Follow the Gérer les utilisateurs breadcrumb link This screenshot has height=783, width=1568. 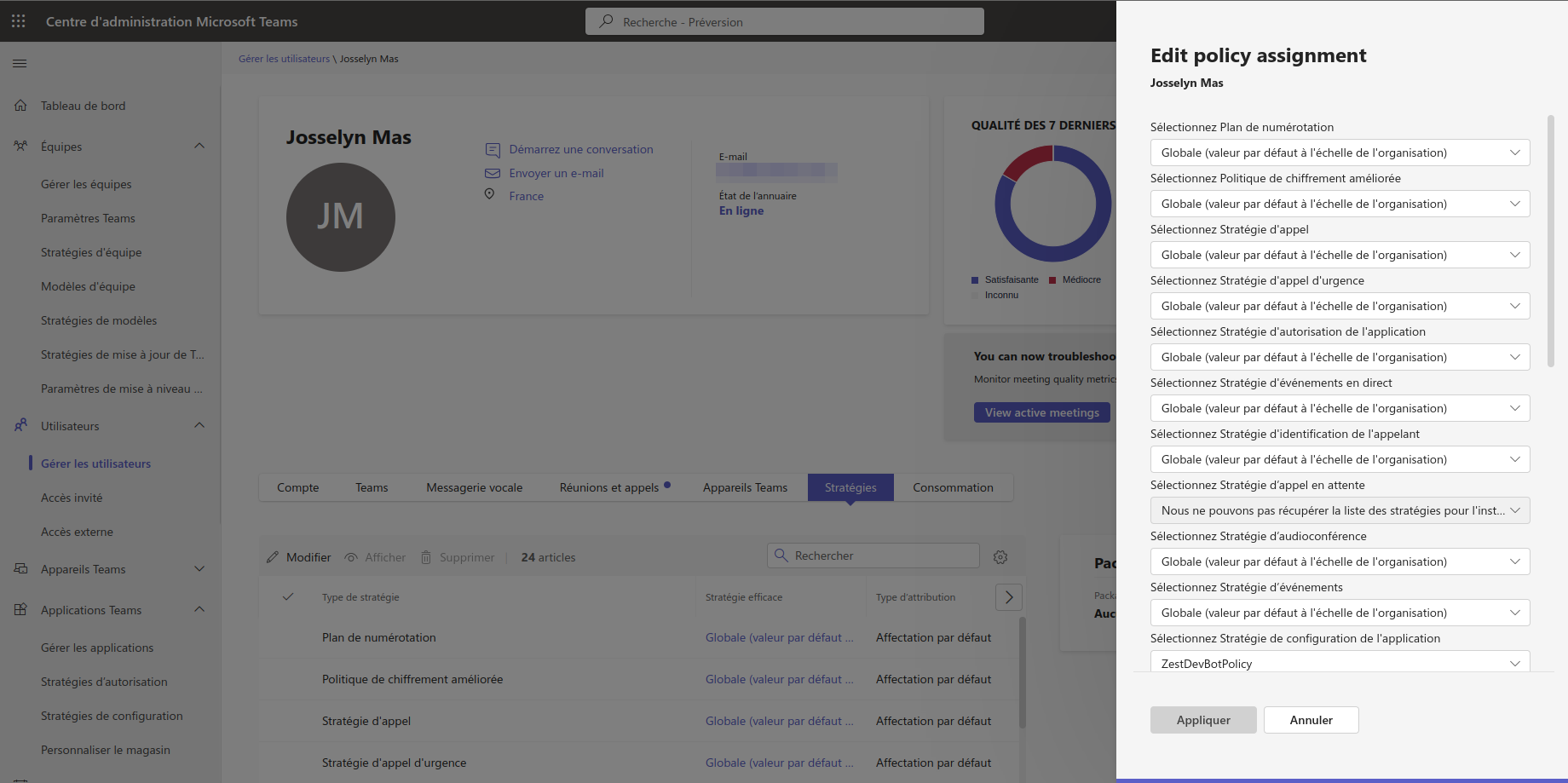284,59
